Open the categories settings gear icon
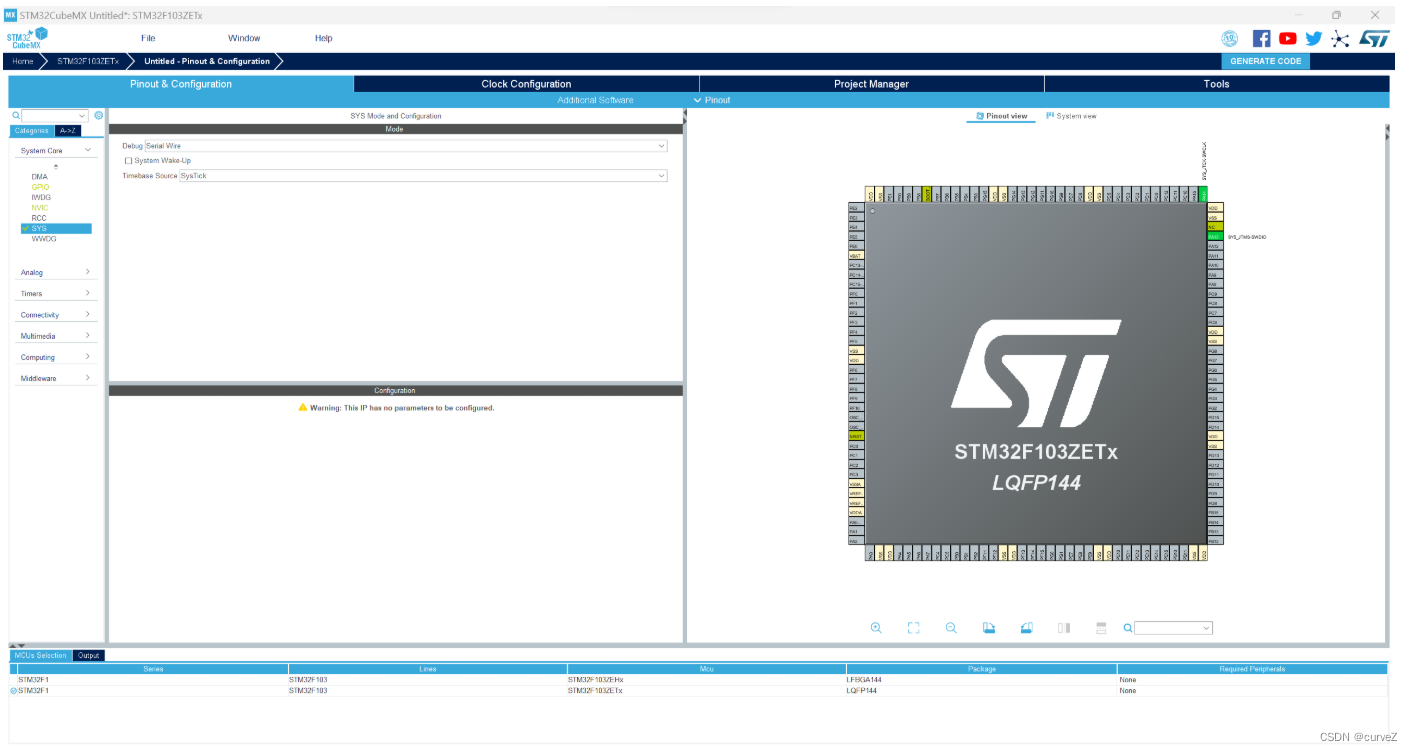 [x=99, y=116]
